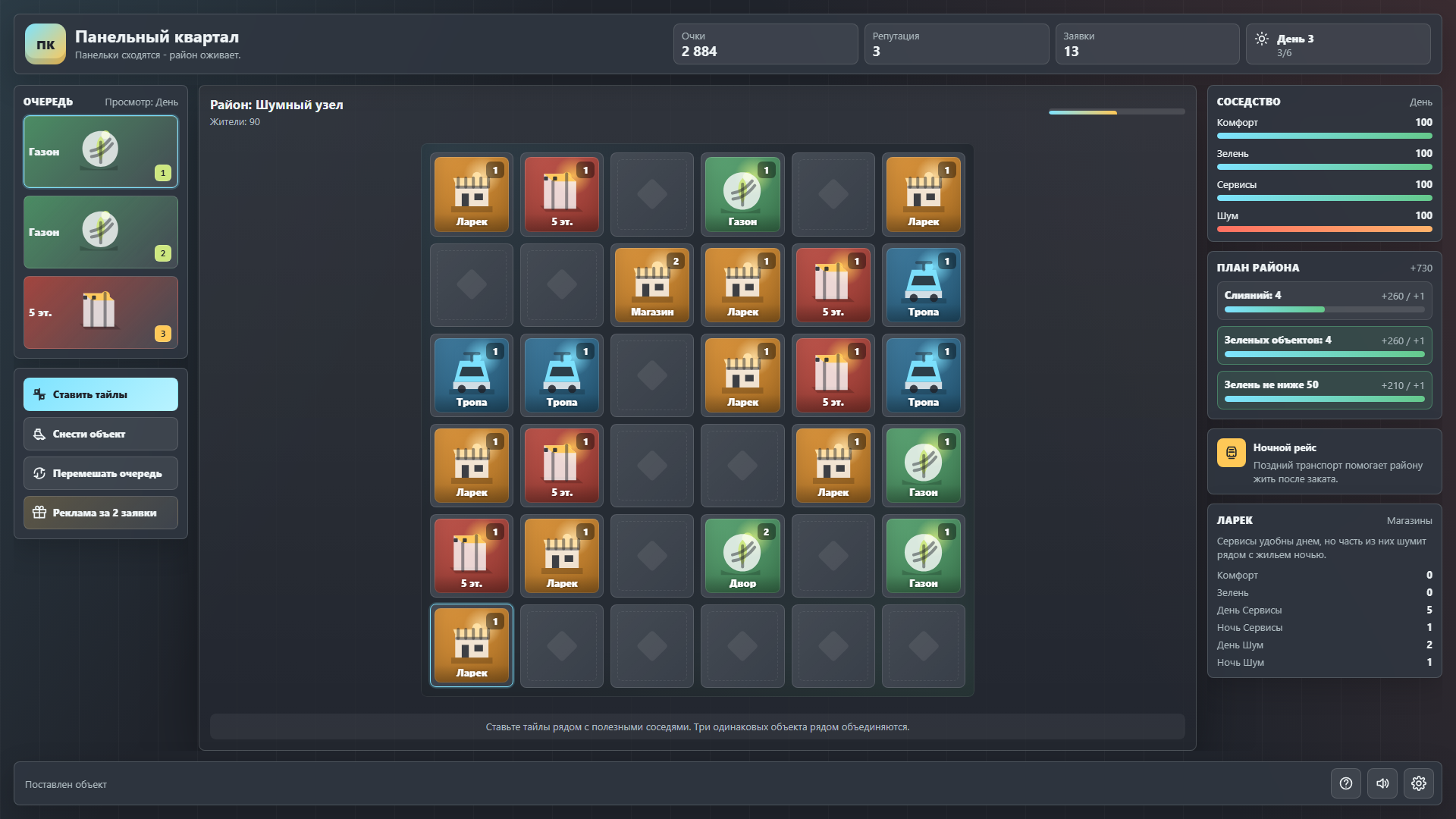1456x819 pixels.
Task: Open the help question-mark icon
Action: click(x=1346, y=783)
